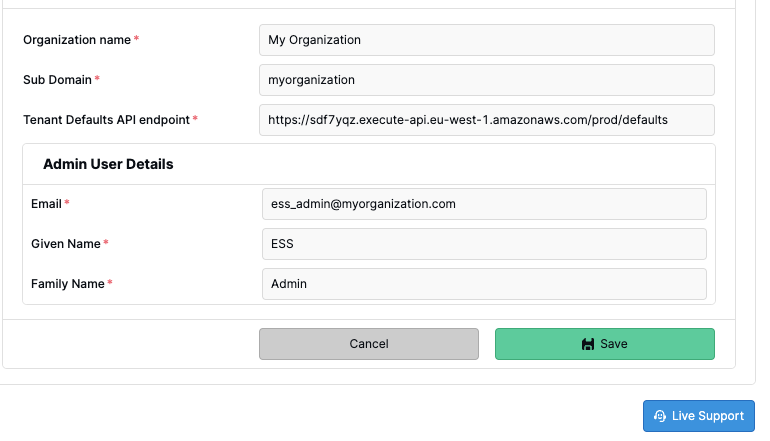Click the Admin User Details heading
Screen dimensions: 770x441
(108, 164)
